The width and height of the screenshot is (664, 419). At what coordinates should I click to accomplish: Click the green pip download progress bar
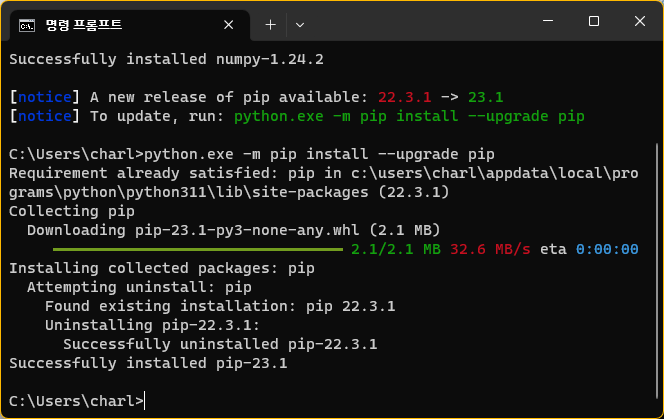[198, 250]
